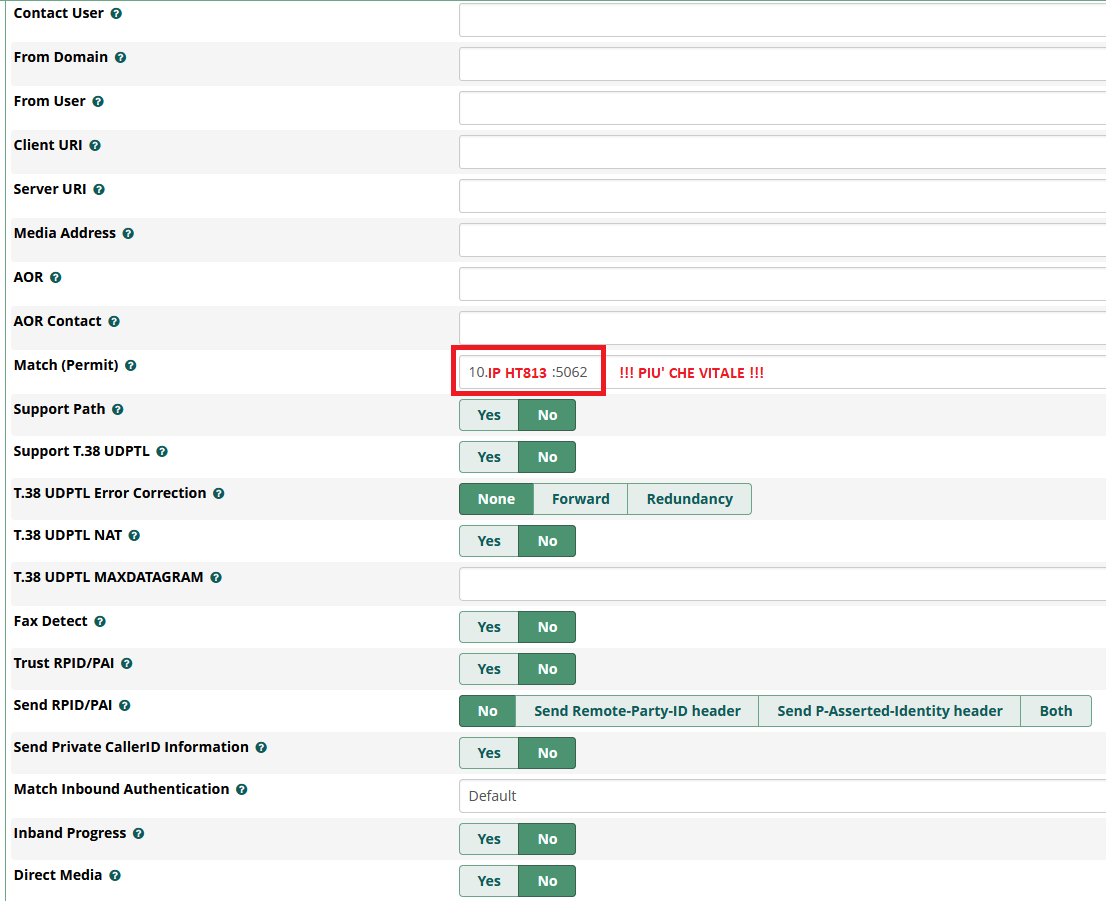Choose None for T.38 UDPTL Error Correction

point(497,499)
